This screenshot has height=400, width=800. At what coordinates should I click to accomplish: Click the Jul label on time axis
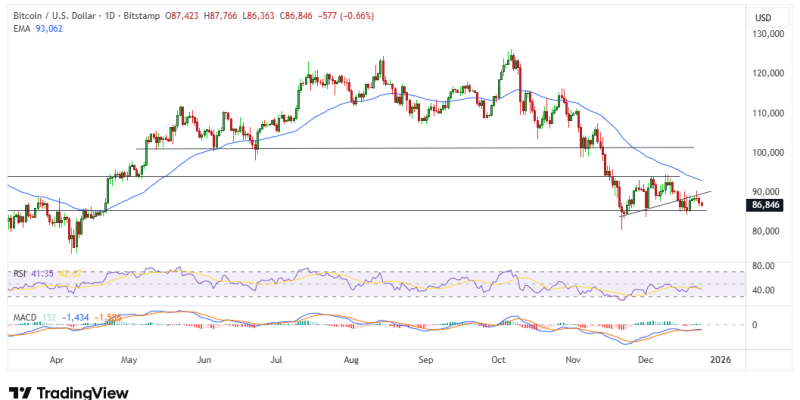(x=276, y=357)
